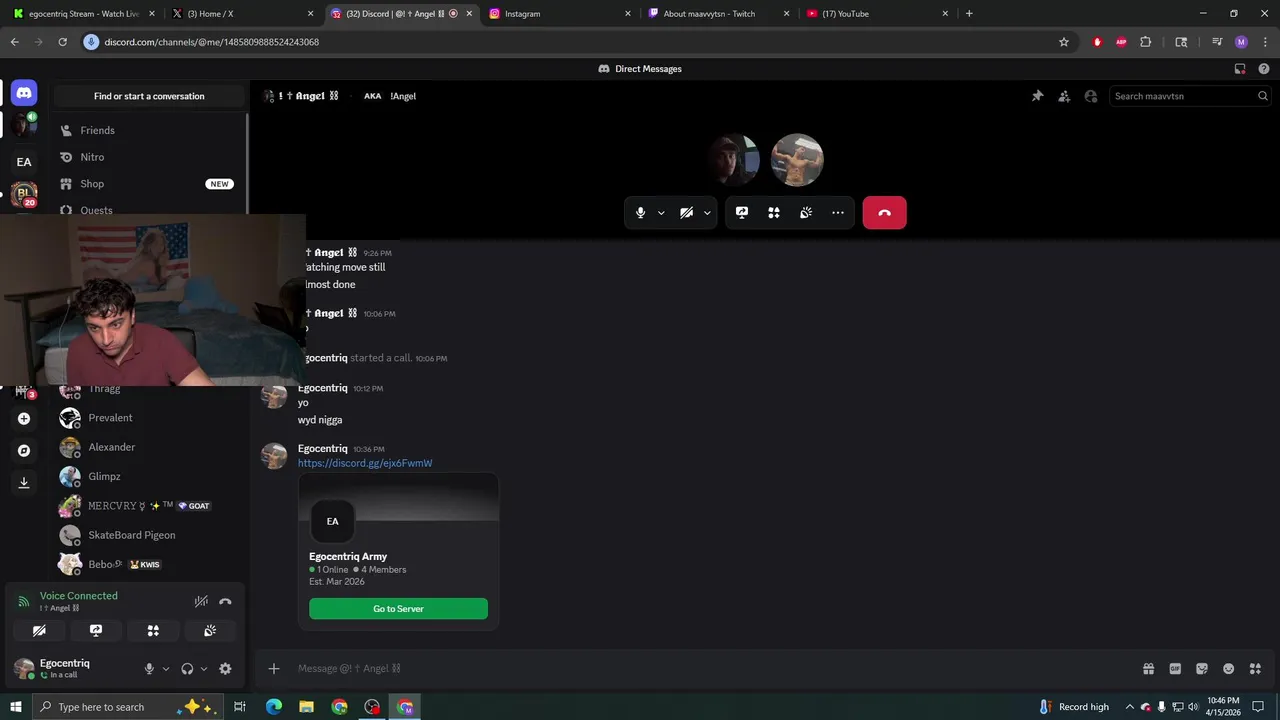Open camera options arrow in call

[x=707, y=213]
